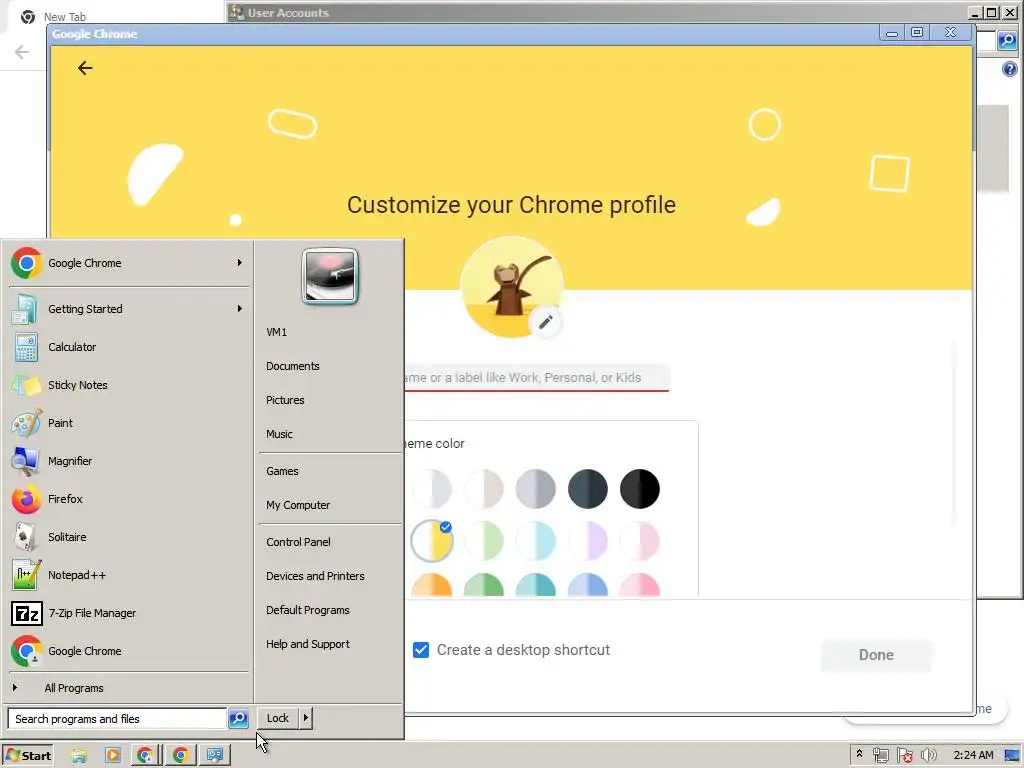Click search icon in User Accounts window
This screenshot has height=768, width=1024.
point(1007,41)
